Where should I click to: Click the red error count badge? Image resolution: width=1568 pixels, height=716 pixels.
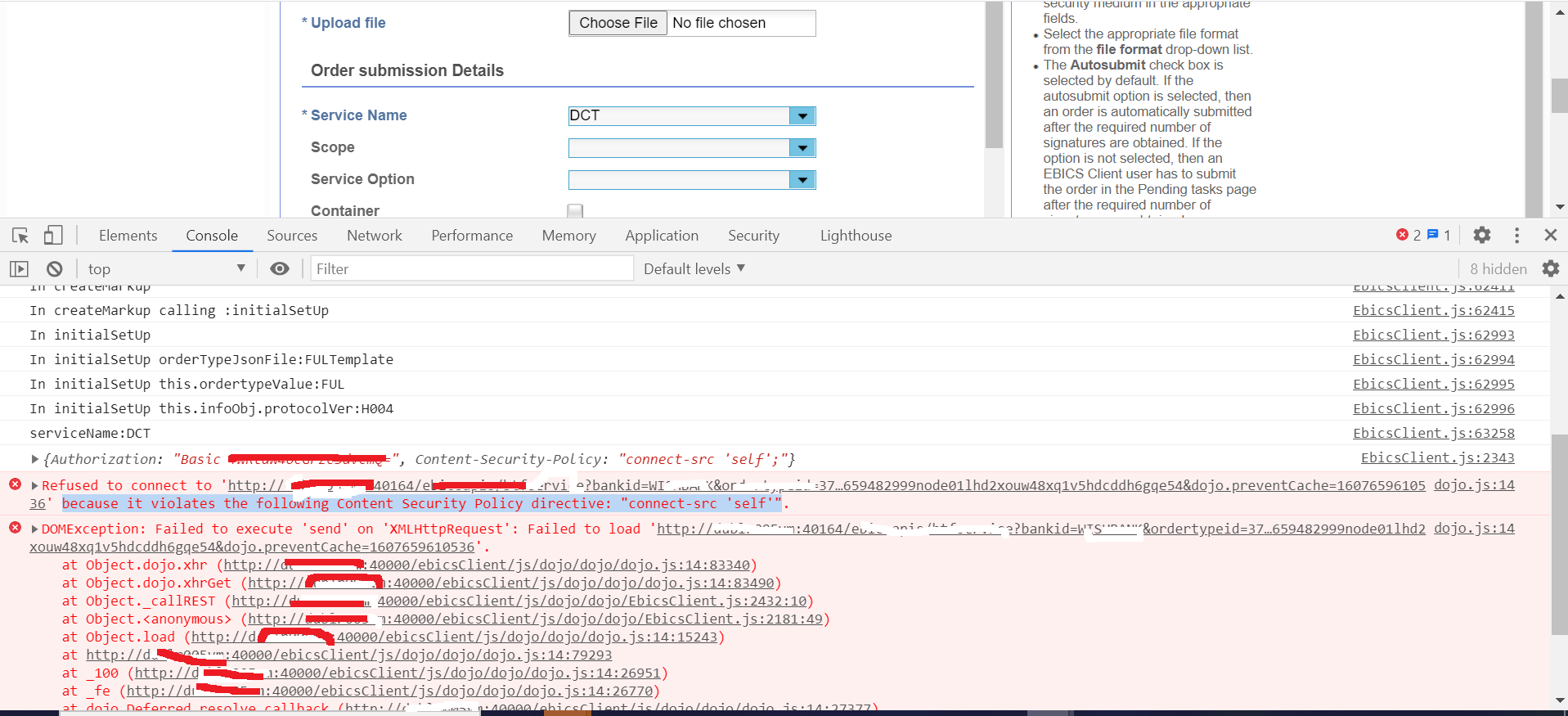click(1409, 236)
